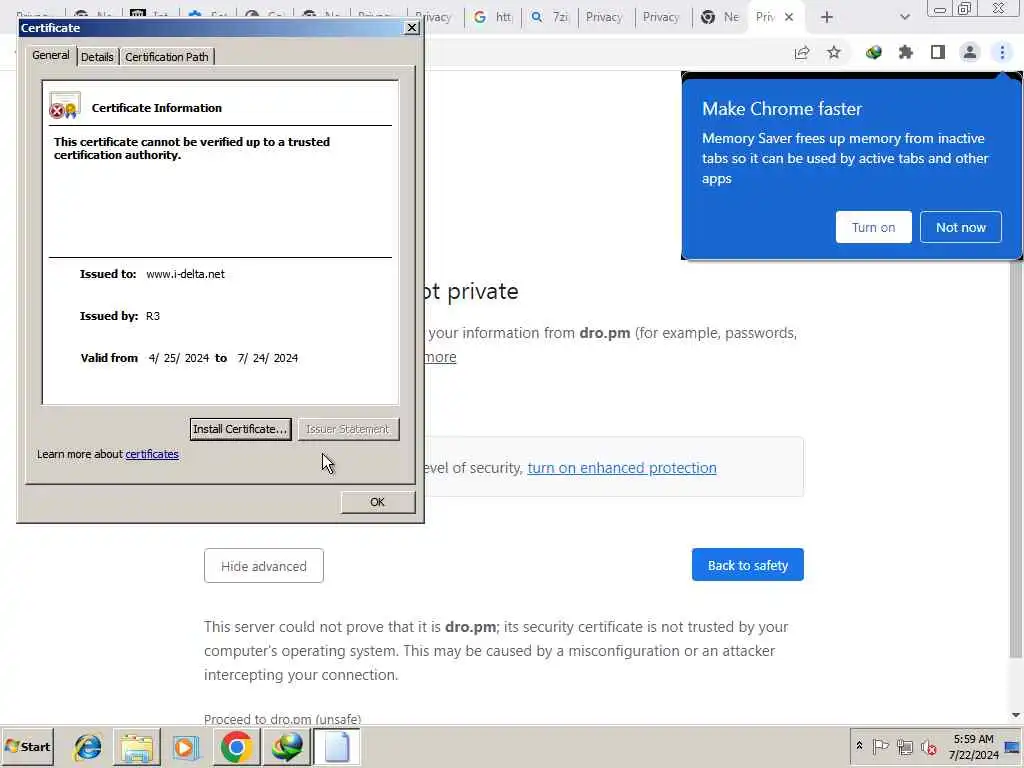Screen dimensions: 1024x768
Task: Click the blank document taskbar icon
Action: click(x=337, y=746)
